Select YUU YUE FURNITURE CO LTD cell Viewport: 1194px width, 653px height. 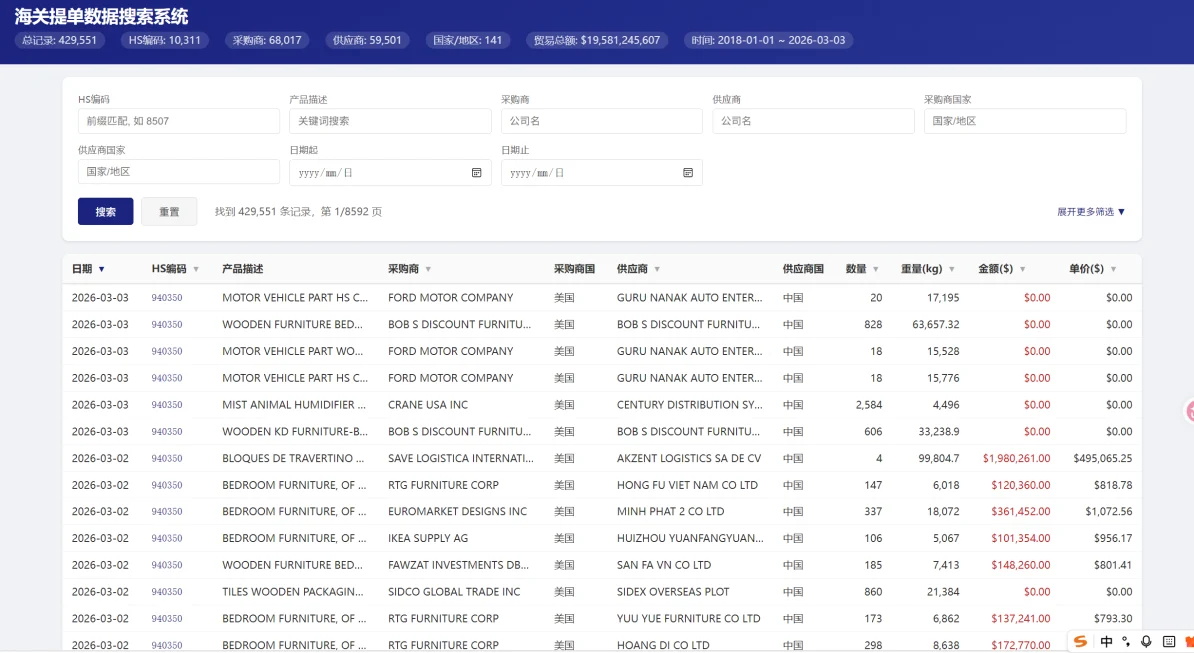(689, 619)
